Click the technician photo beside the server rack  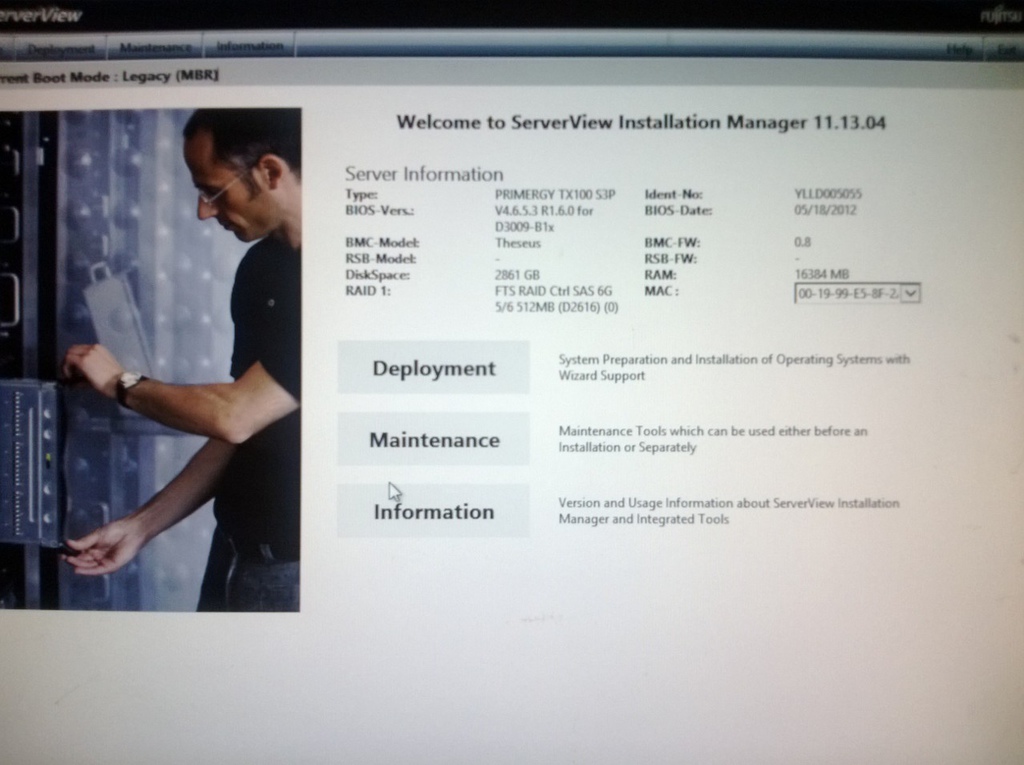(150, 360)
